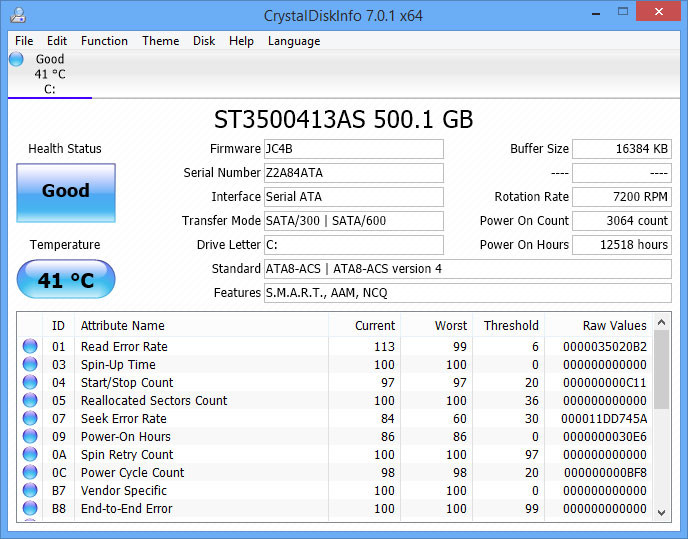Image resolution: width=688 pixels, height=539 pixels.
Task: Select the C: drive tab
Action: point(50,74)
